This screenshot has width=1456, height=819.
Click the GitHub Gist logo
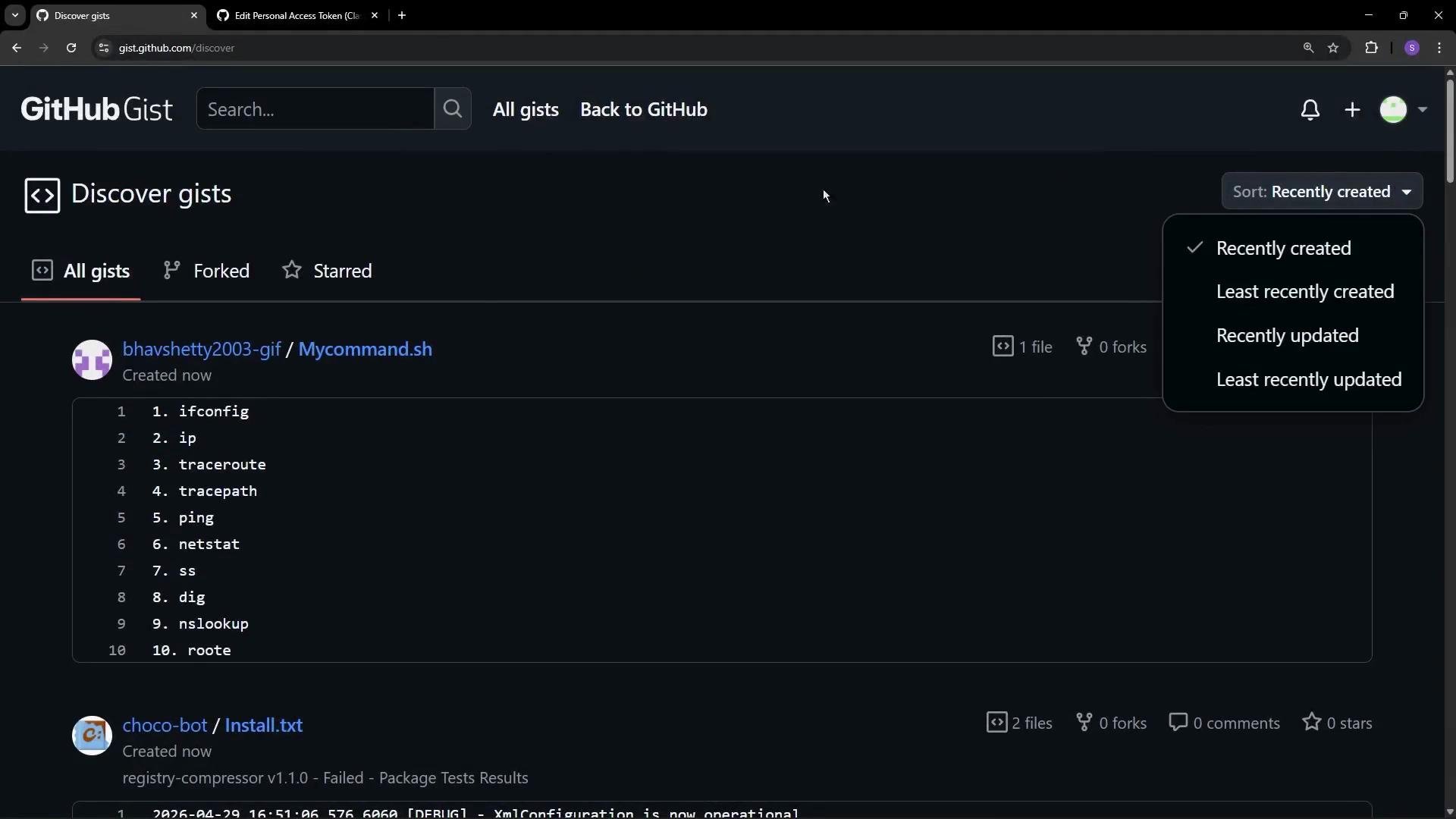(x=97, y=109)
